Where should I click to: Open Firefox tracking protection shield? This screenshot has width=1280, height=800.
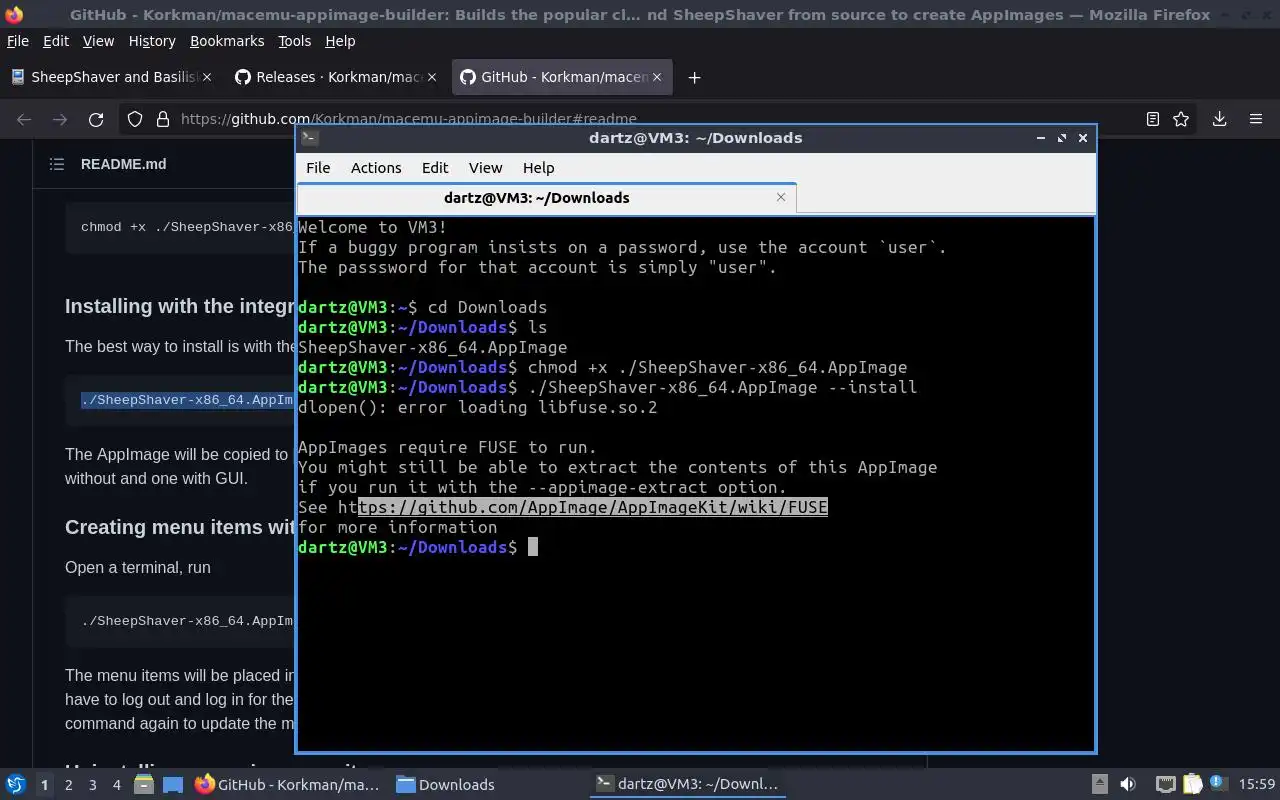coord(135,119)
